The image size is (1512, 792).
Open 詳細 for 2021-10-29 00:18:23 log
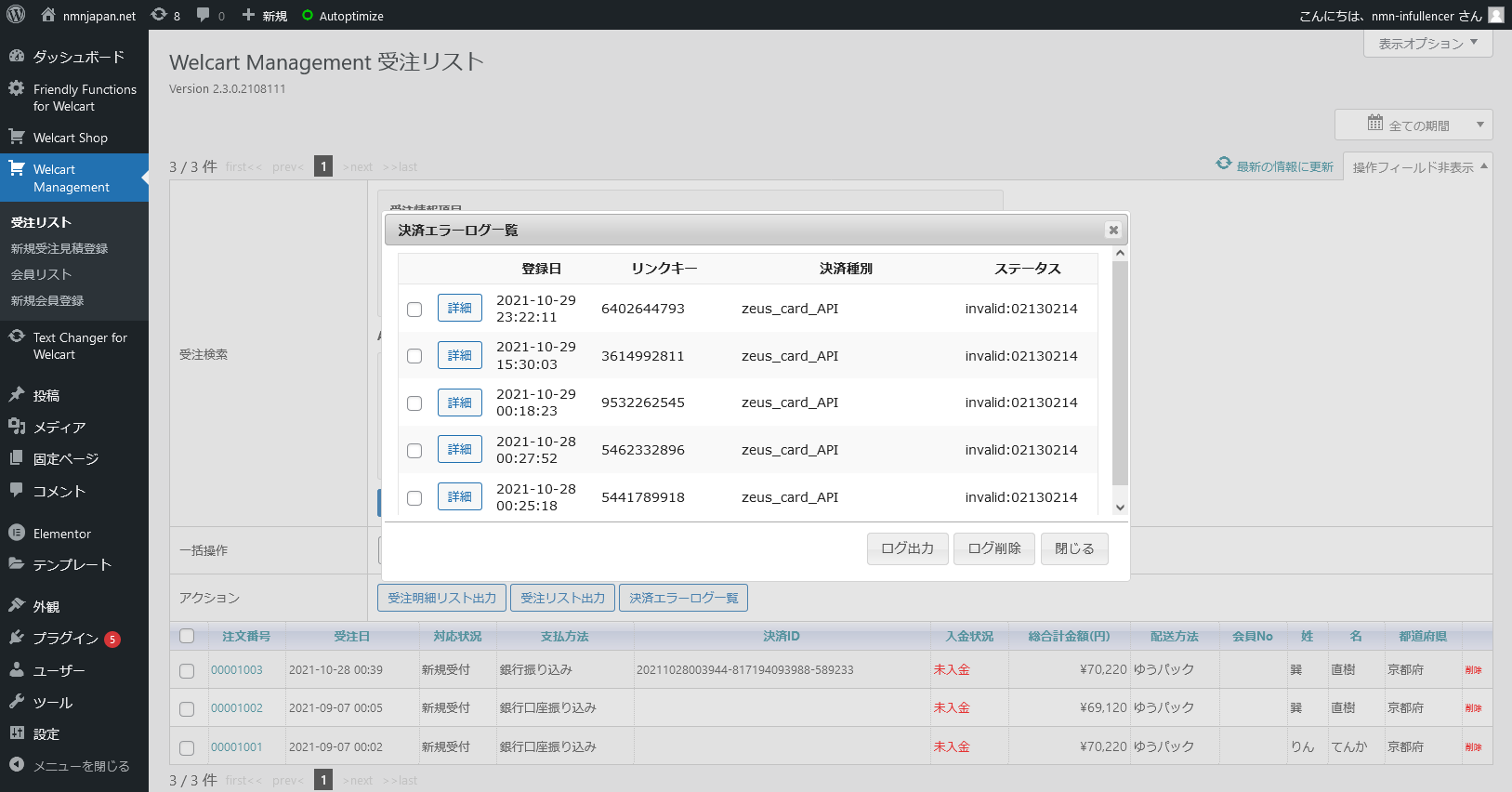point(460,403)
